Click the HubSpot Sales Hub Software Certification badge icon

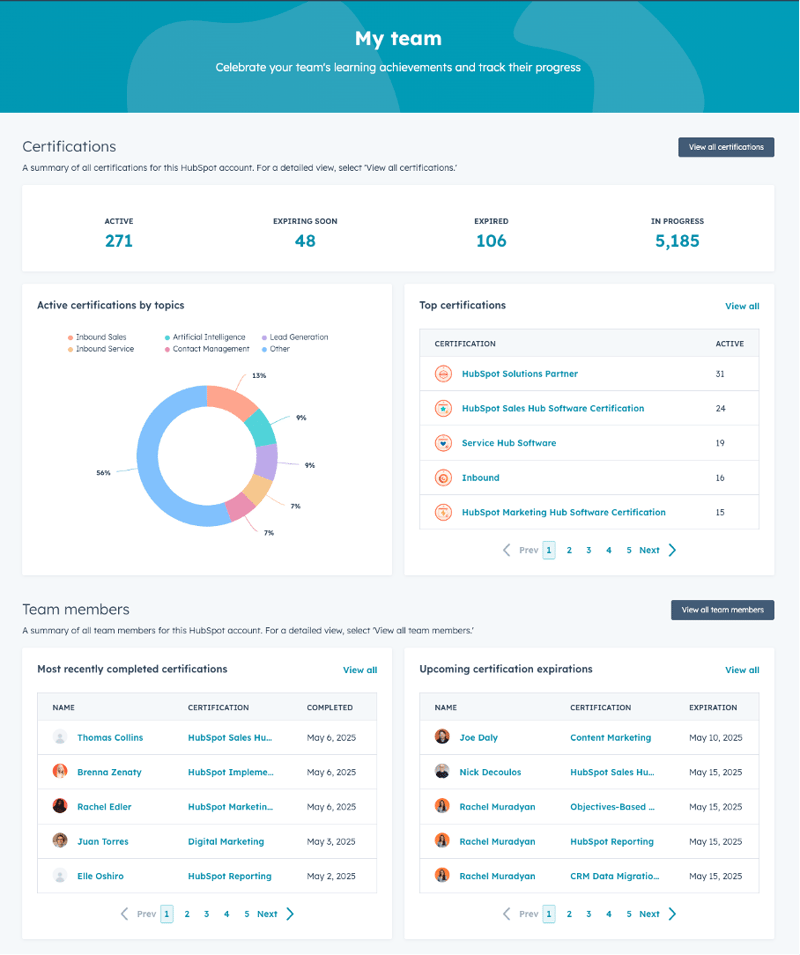pyautogui.click(x=443, y=409)
